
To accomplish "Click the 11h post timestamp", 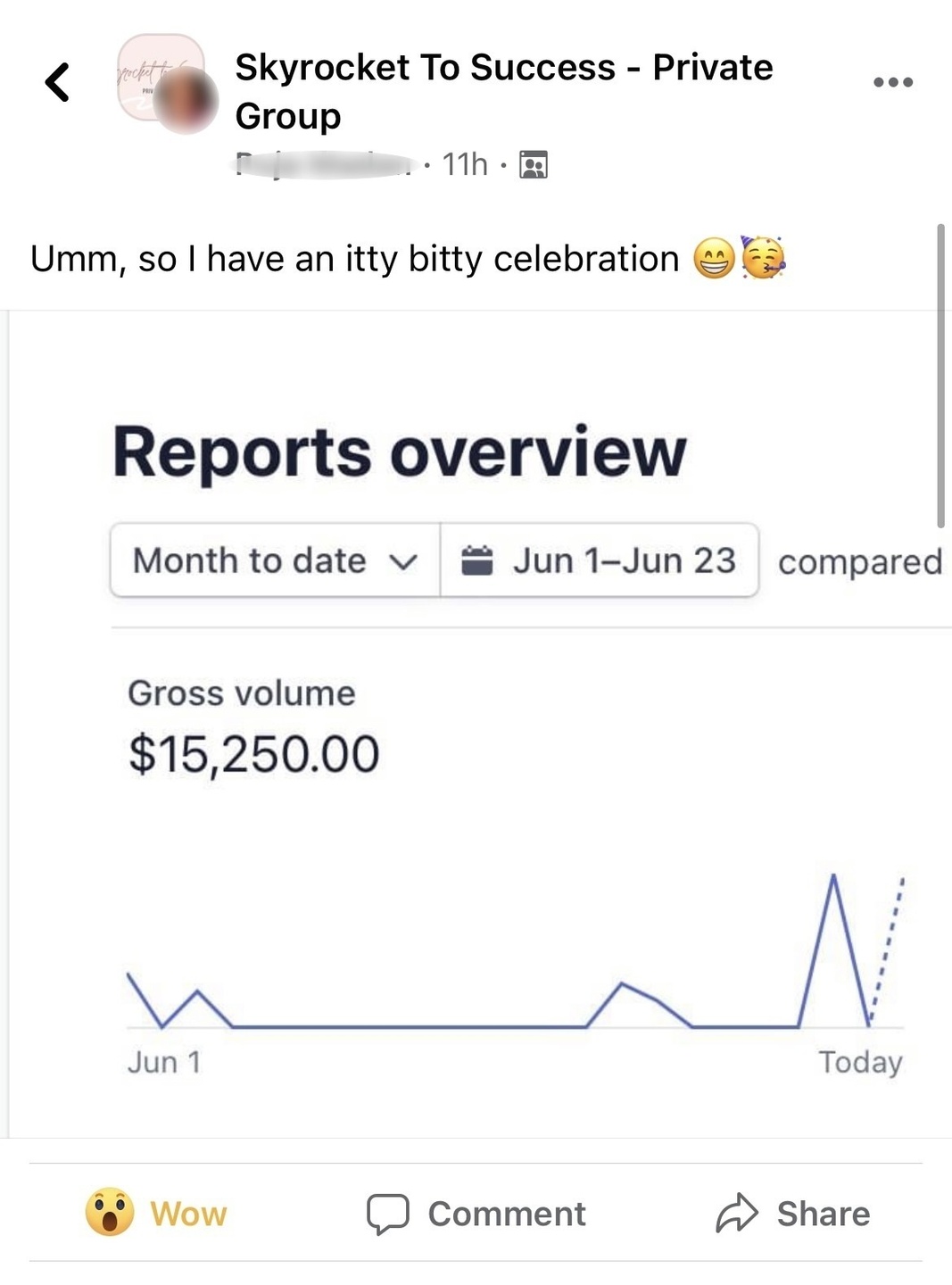I will tap(465, 165).
